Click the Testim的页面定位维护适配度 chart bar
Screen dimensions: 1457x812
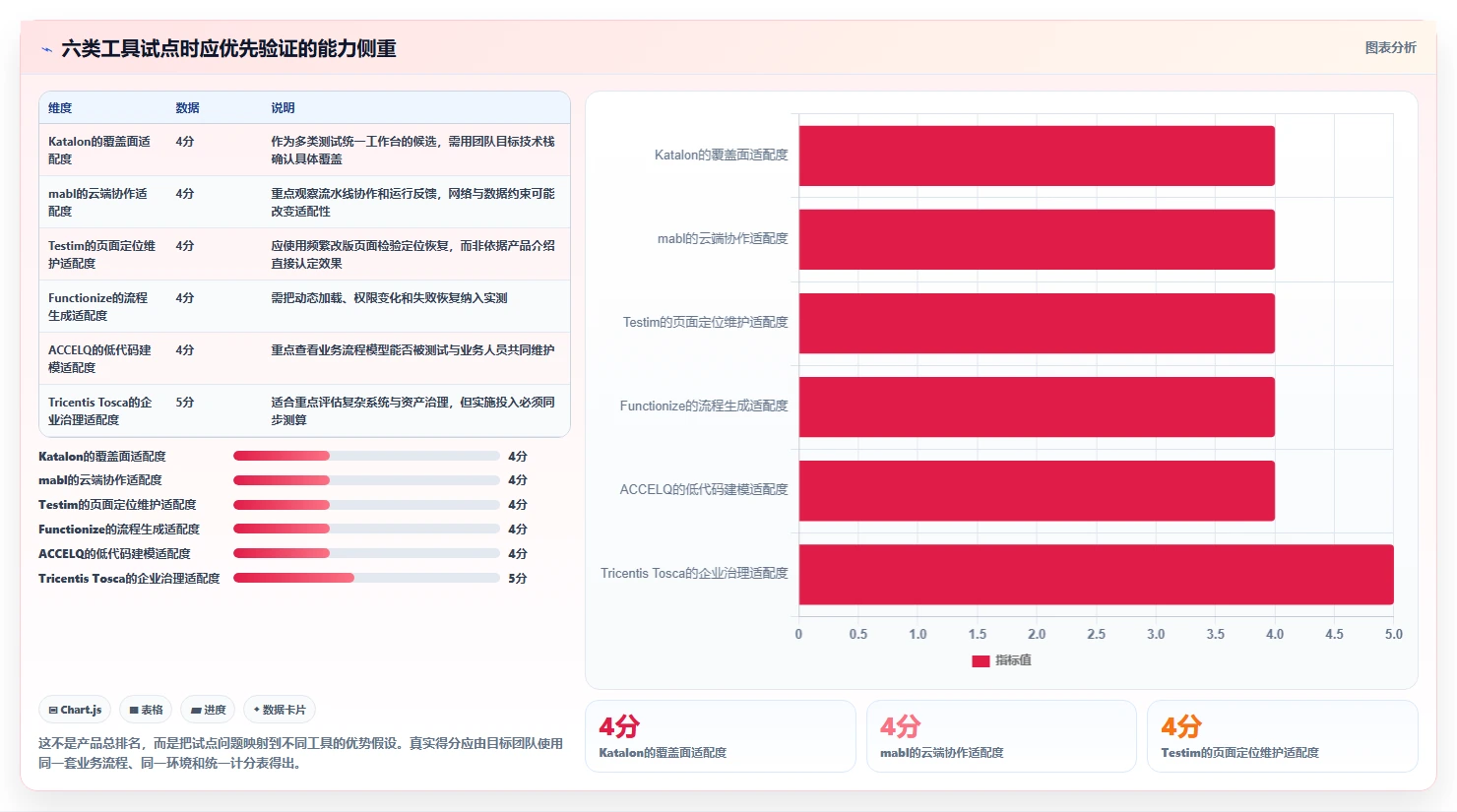click(1037, 323)
